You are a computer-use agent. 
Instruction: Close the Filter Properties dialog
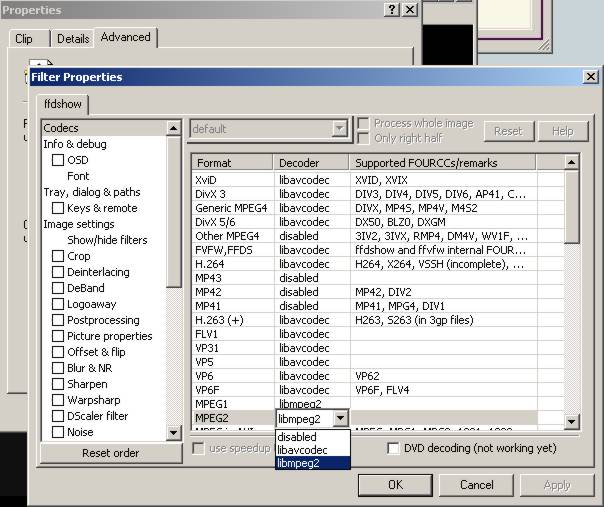tap(590, 77)
